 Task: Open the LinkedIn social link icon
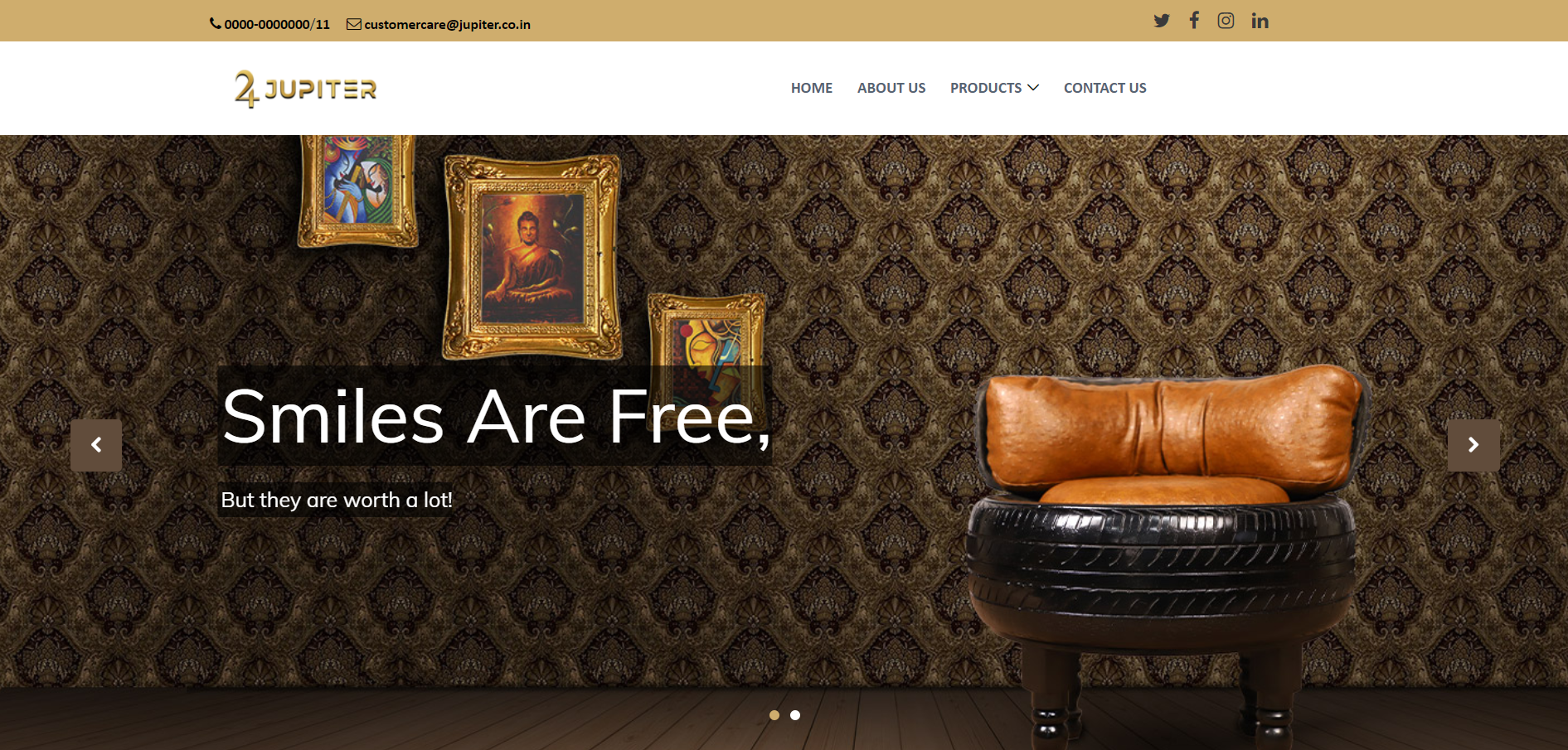click(x=1260, y=21)
